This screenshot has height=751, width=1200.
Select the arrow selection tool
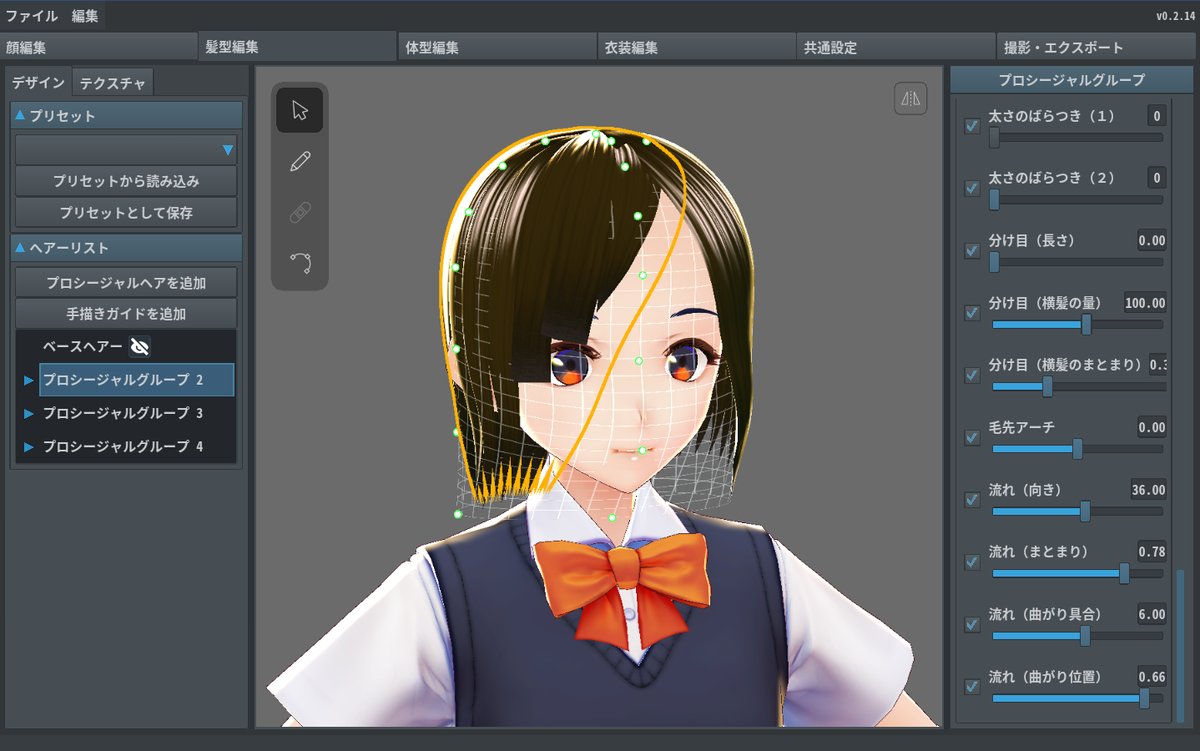tap(300, 110)
